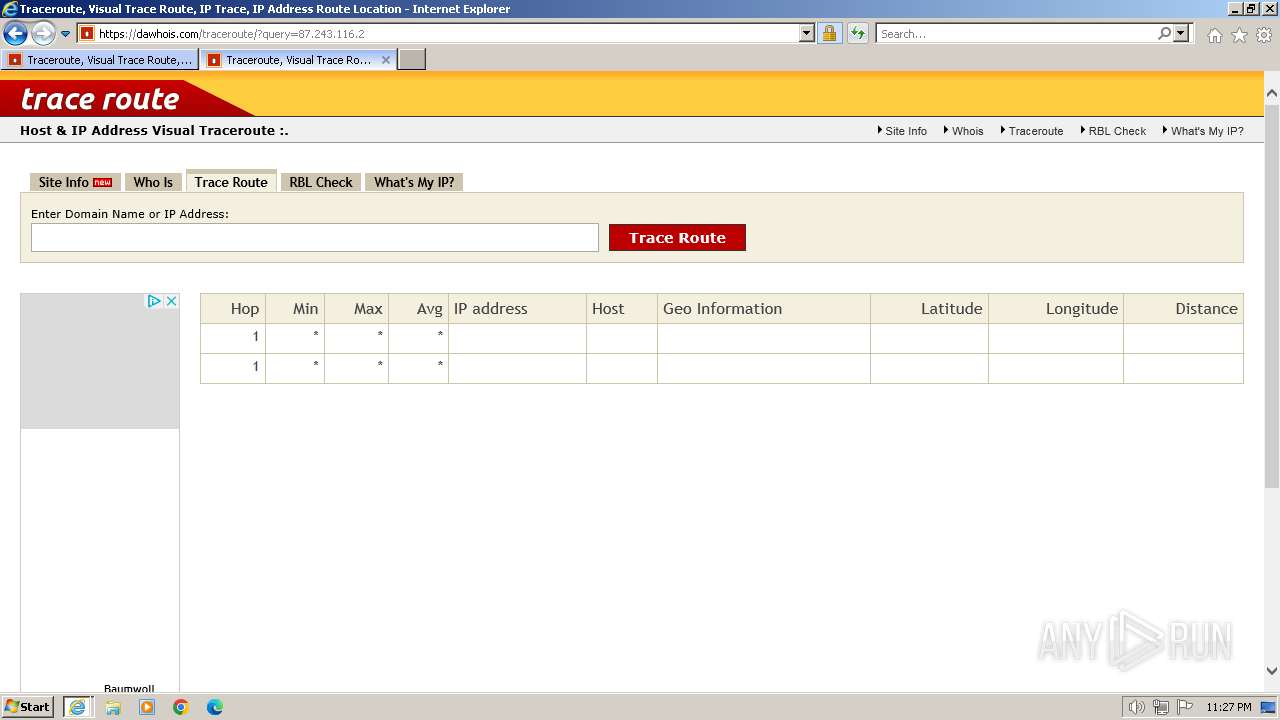Click the Home icon
Screen dimensions: 1280x720
[x=1214, y=35]
